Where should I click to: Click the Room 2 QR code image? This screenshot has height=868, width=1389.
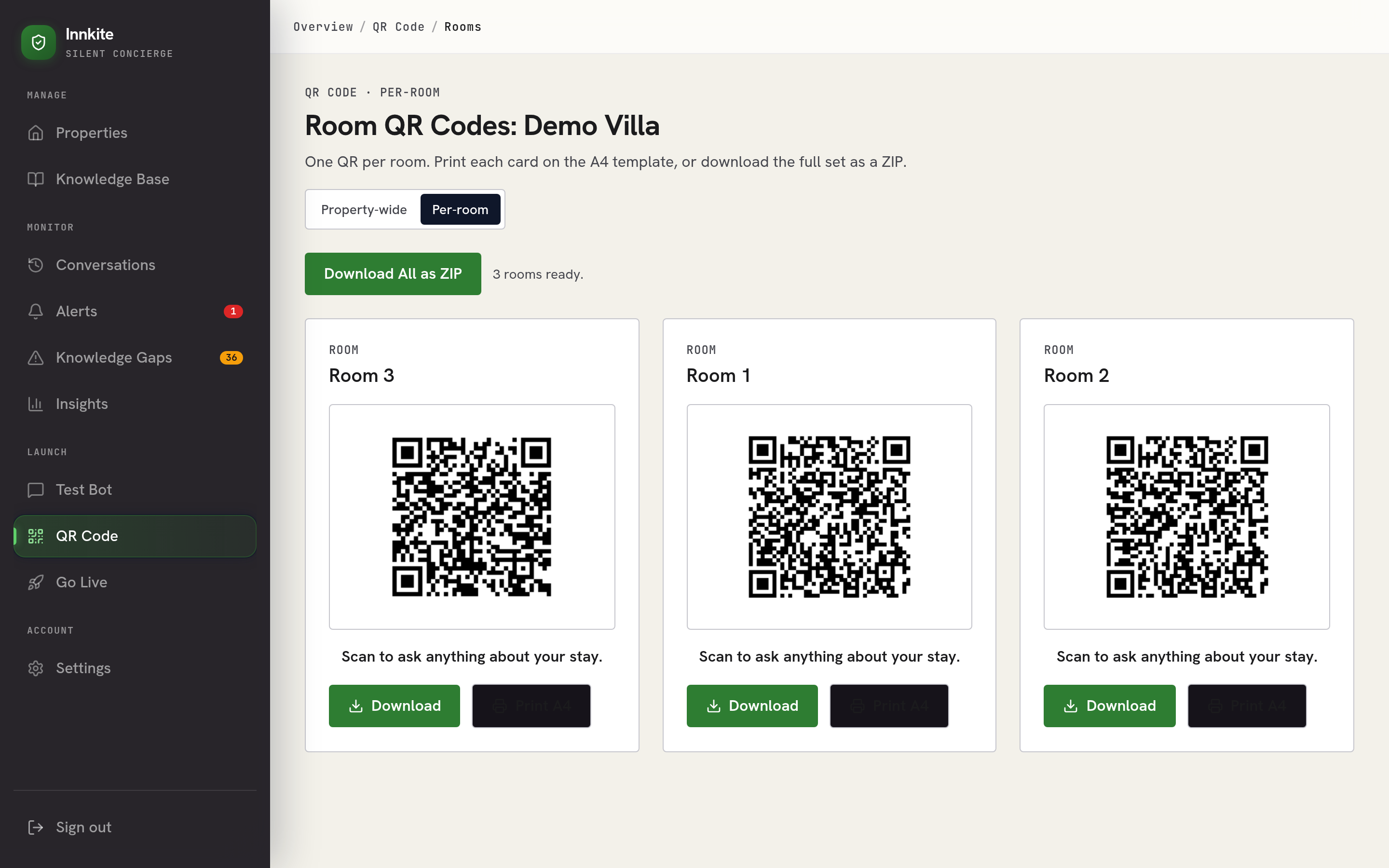[1187, 516]
